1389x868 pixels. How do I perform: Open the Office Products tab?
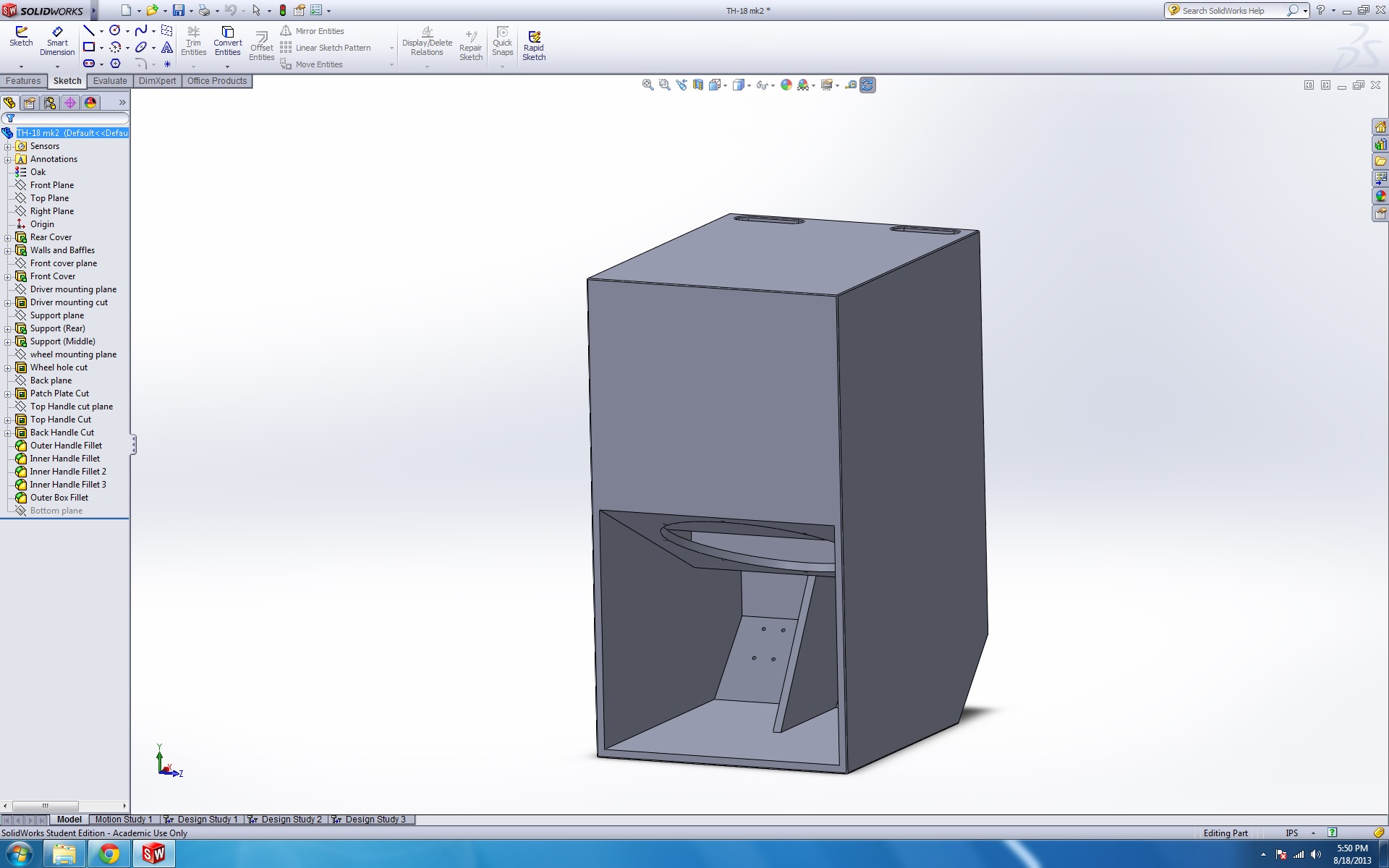(217, 81)
